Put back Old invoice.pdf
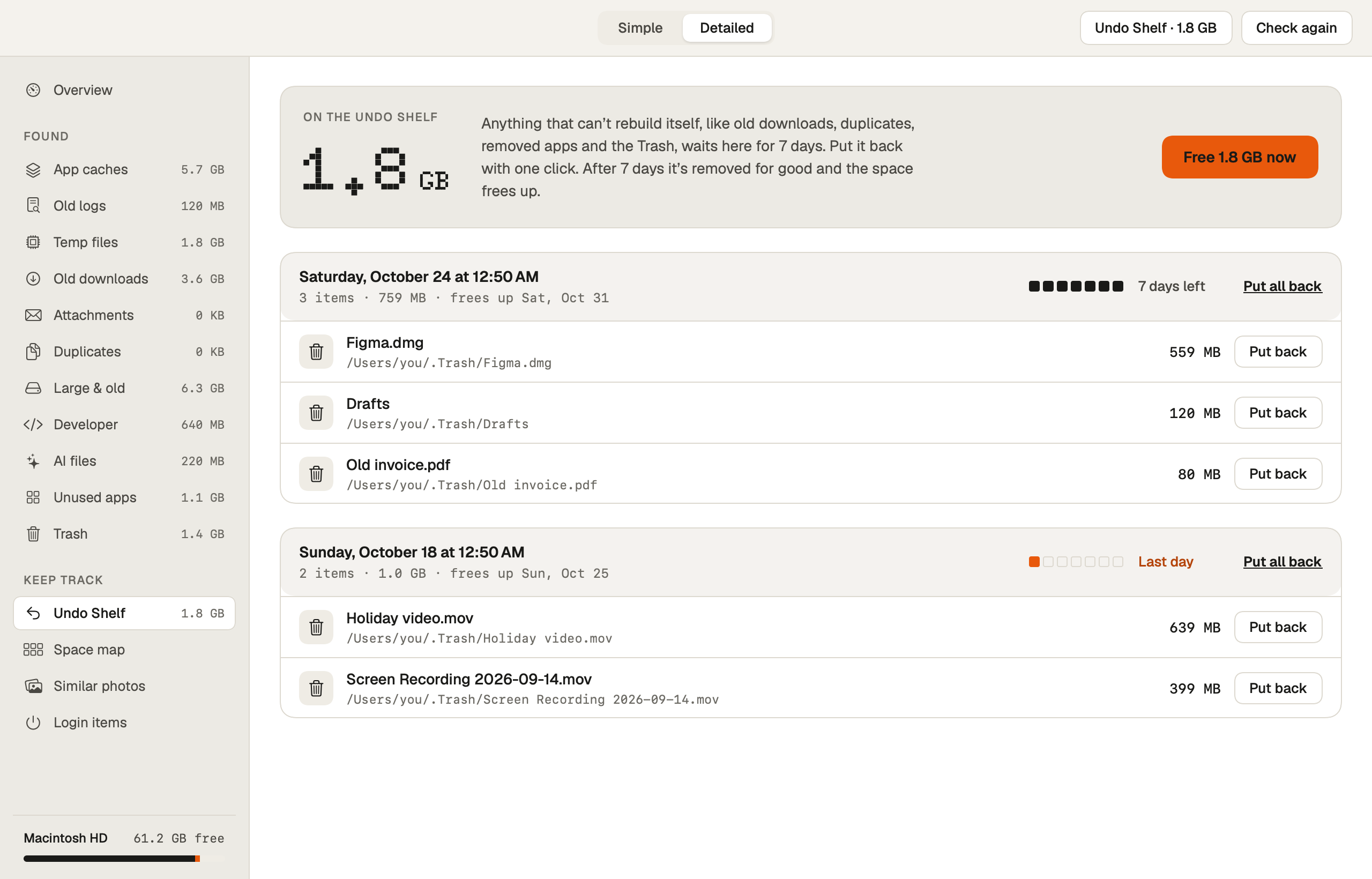 tap(1278, 474)
